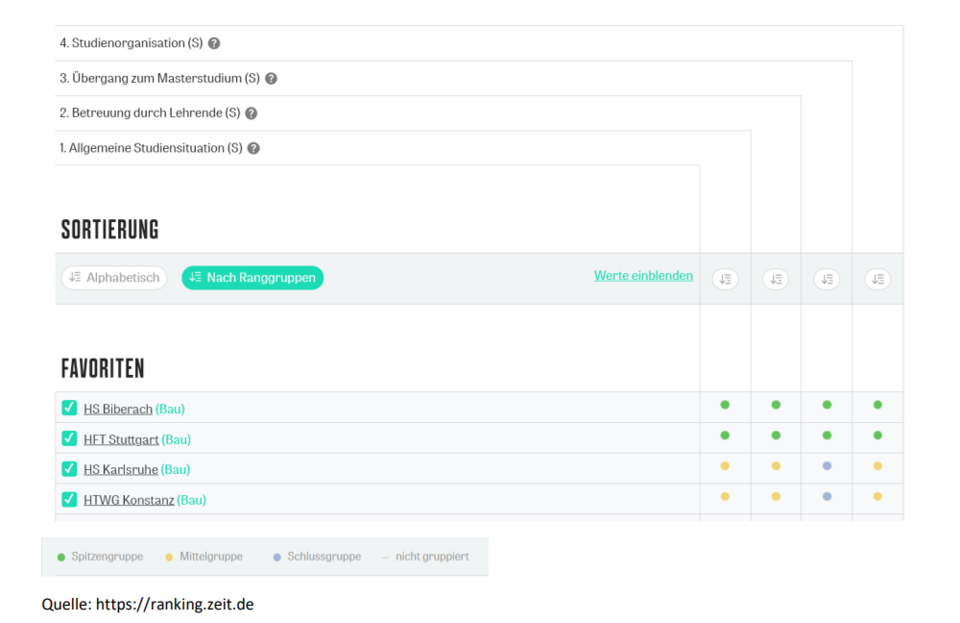This screenshot has height=623, width=960.
Task: Click HS Karlsruhe blue Schlussgruppe dot
Action: click(x=827, y=466)
